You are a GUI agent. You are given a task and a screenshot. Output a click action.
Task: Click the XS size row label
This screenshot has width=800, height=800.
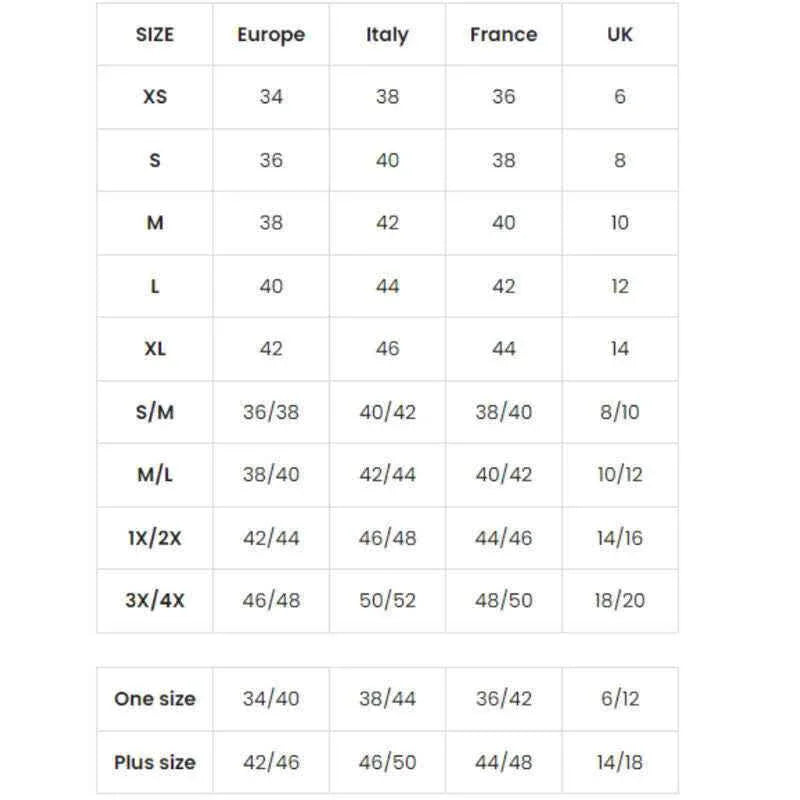pyautogui.click(x=155, y=97)
